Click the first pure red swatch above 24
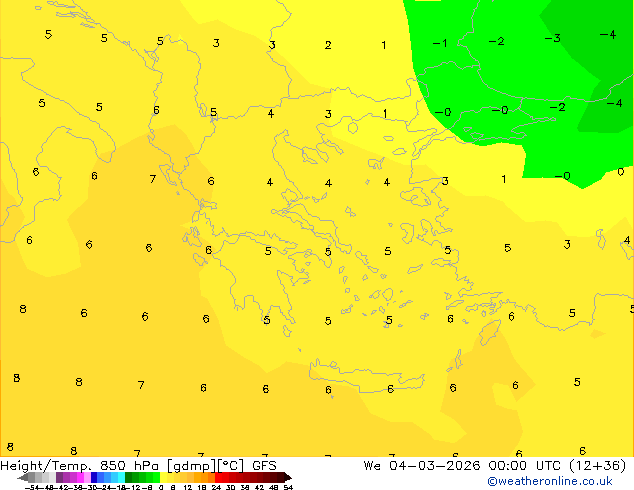Viewport: 634px width, 490px height. point(218,477)
